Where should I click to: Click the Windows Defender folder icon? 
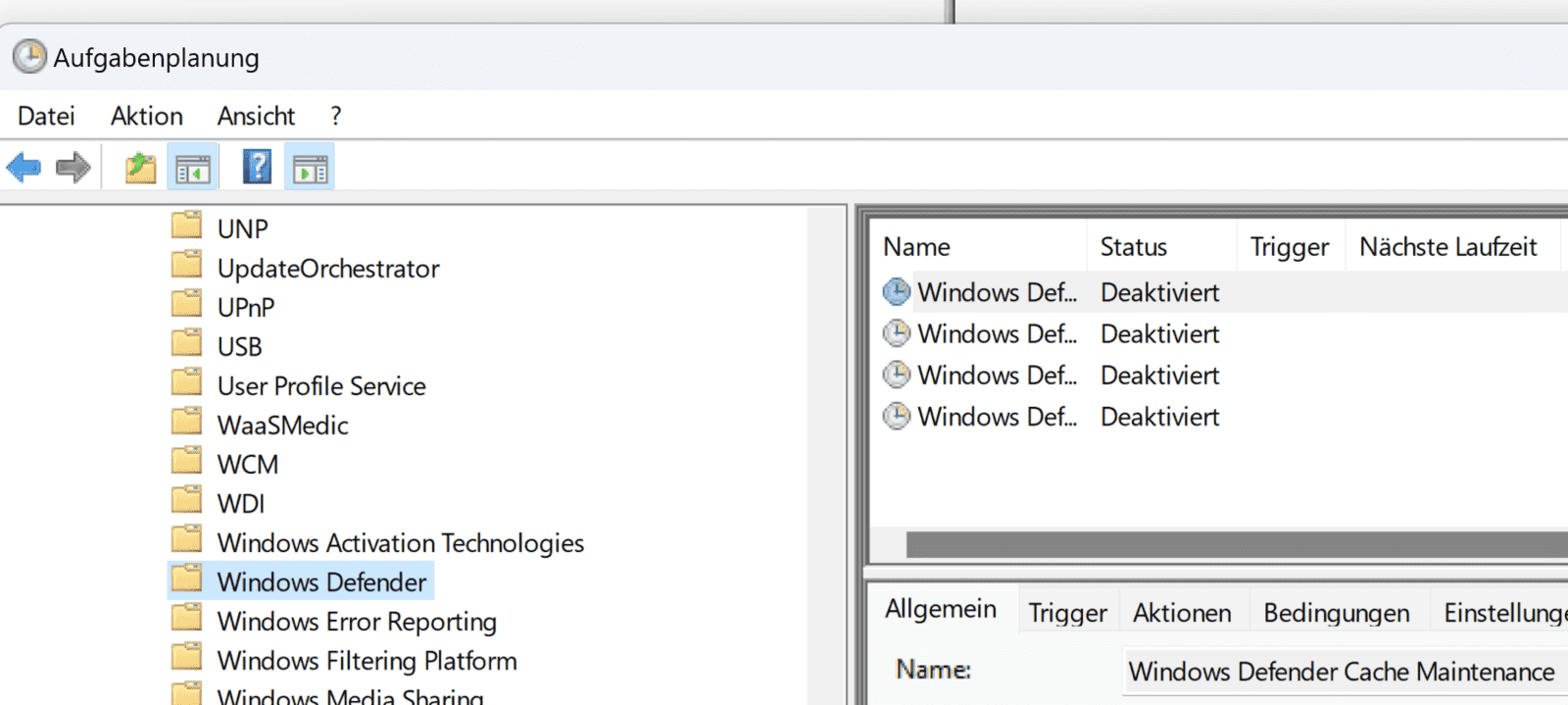pos(186,579)
